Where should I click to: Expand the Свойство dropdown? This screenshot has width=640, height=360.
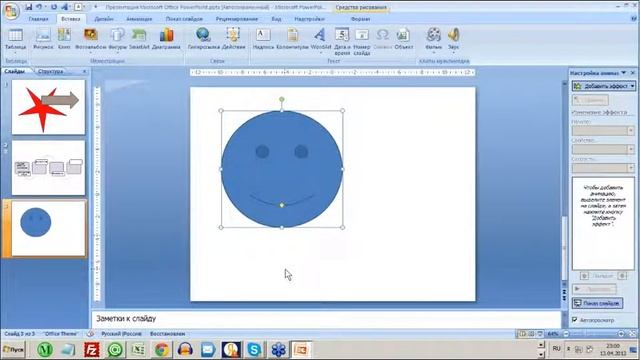(631, 149)
